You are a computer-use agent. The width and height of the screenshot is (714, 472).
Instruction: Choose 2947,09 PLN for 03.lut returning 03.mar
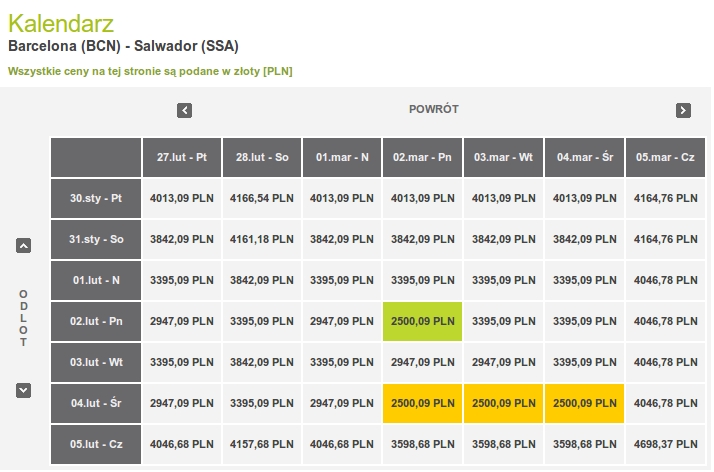coord(504,362)
